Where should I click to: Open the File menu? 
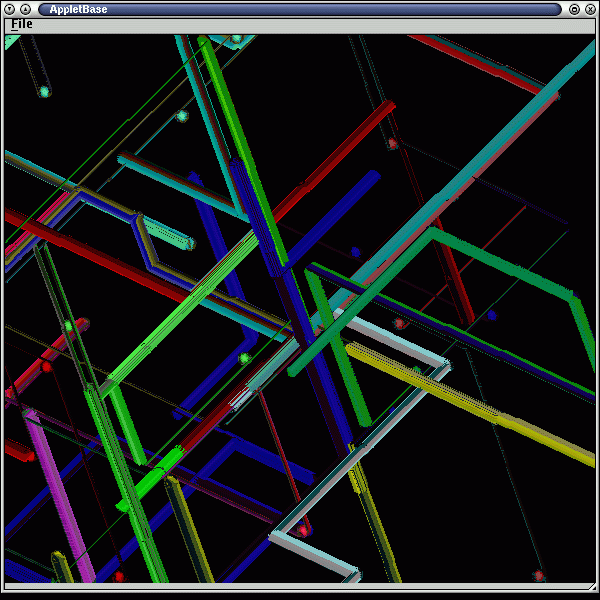coord(21,24)
